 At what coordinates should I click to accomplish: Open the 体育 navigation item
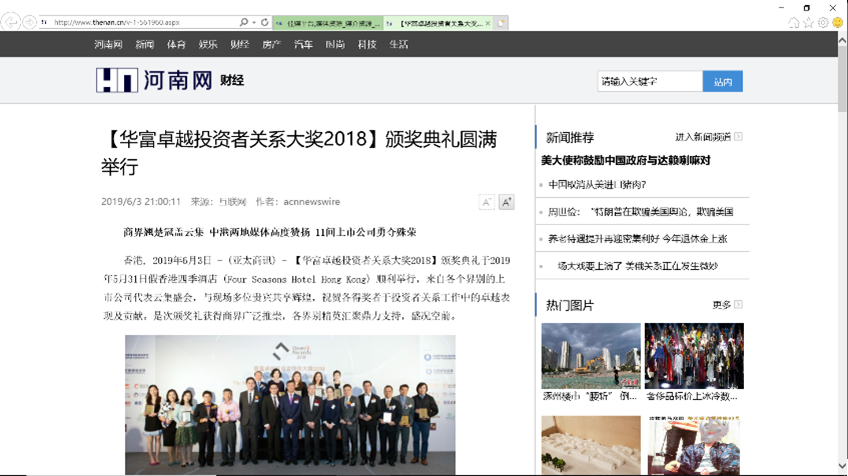coord(176,44)
